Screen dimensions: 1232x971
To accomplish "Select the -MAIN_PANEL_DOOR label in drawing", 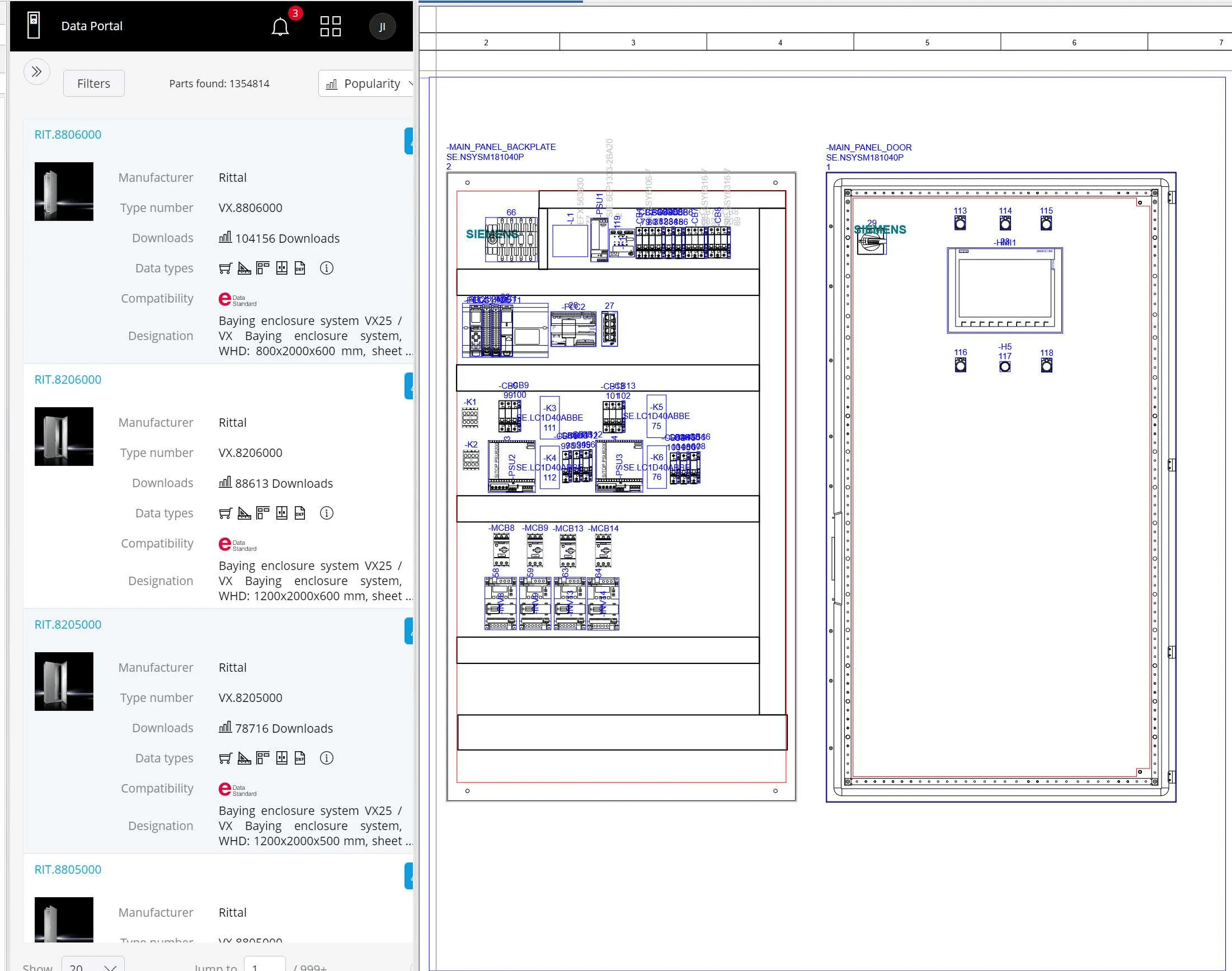I will 869,147.
